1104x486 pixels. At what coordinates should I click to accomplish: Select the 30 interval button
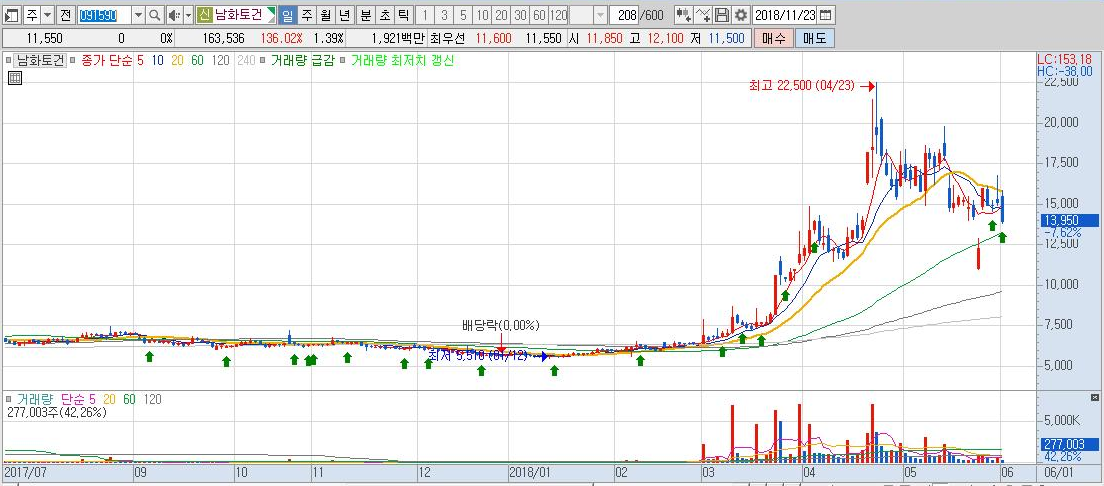[x=520, y=15]
